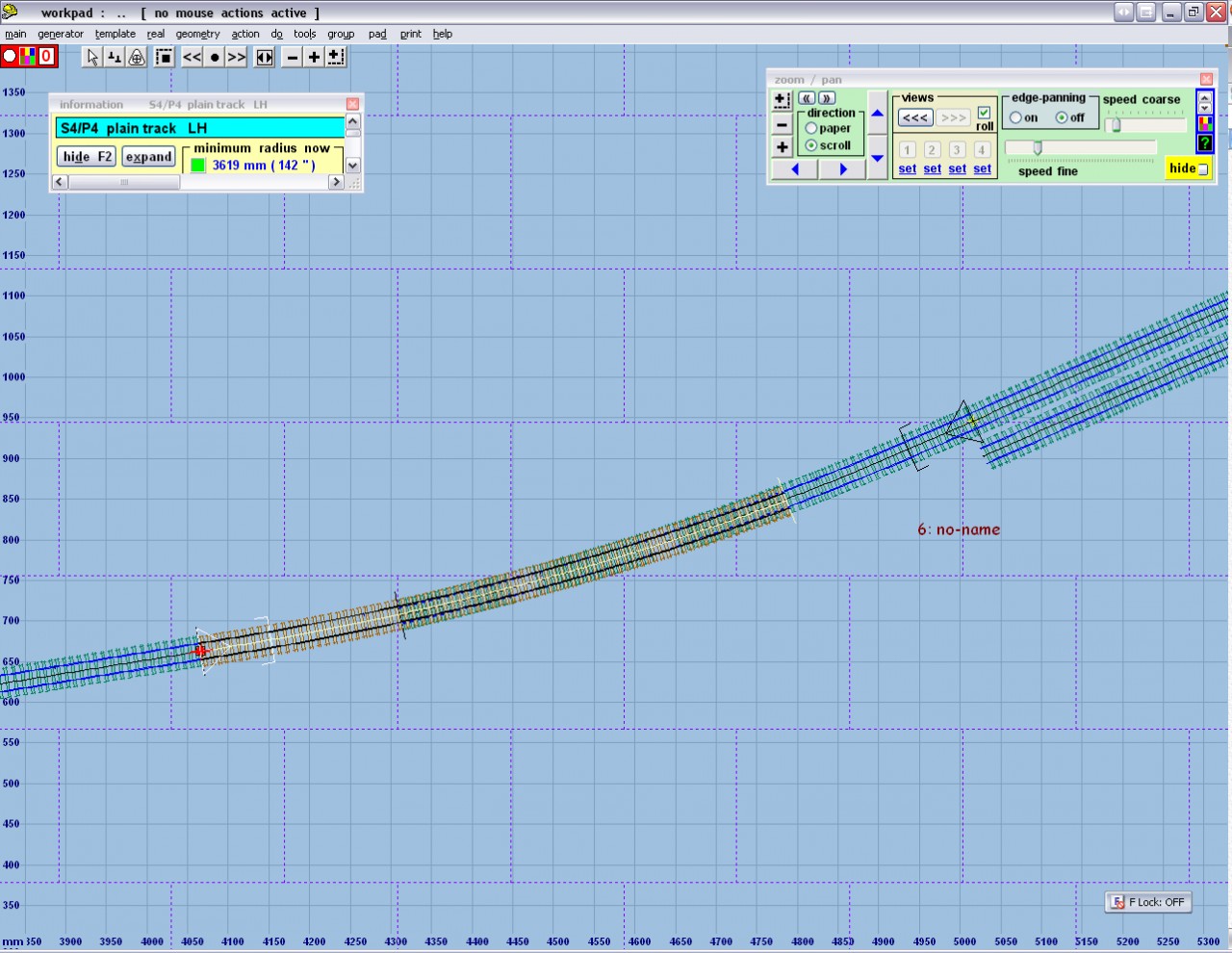Click information panel horizontal scroll left arrow
This screenshot has width=1232, height=953.
pyautogui.click(x=60, y=182)
